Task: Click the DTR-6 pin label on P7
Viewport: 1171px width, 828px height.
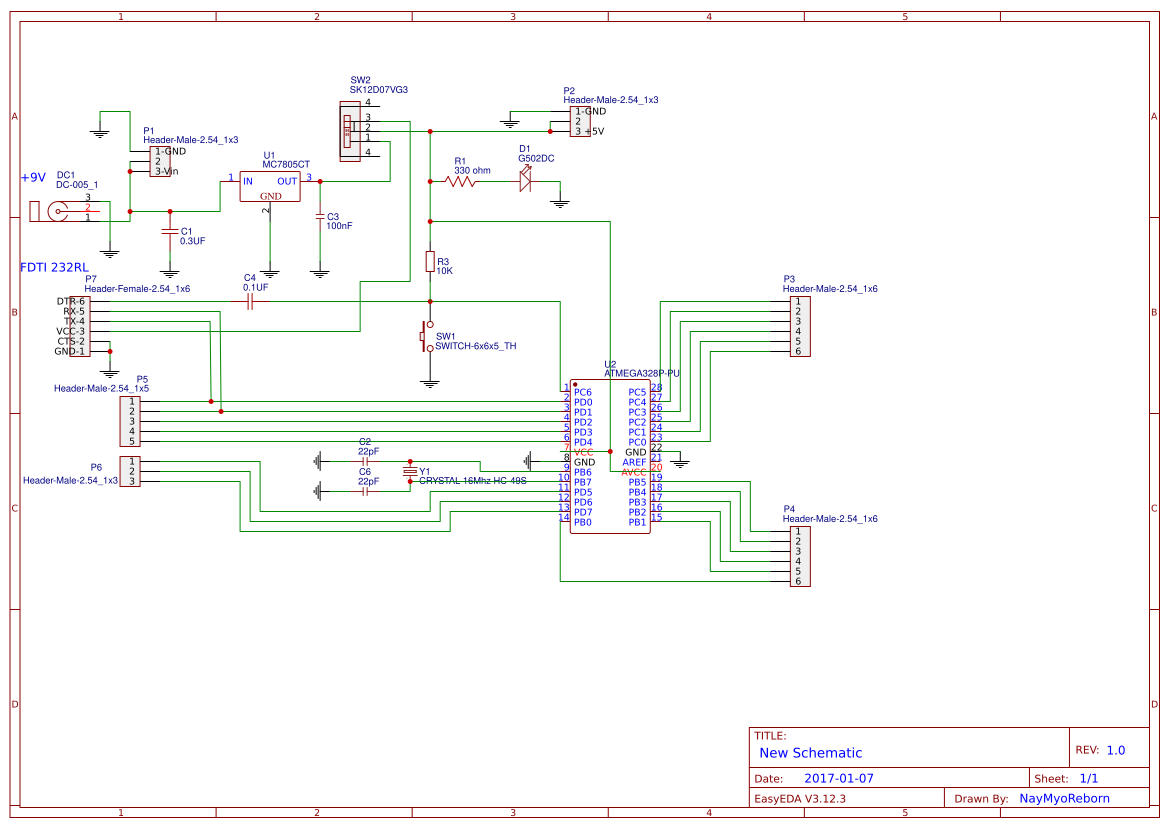Action: pos(71,302)
